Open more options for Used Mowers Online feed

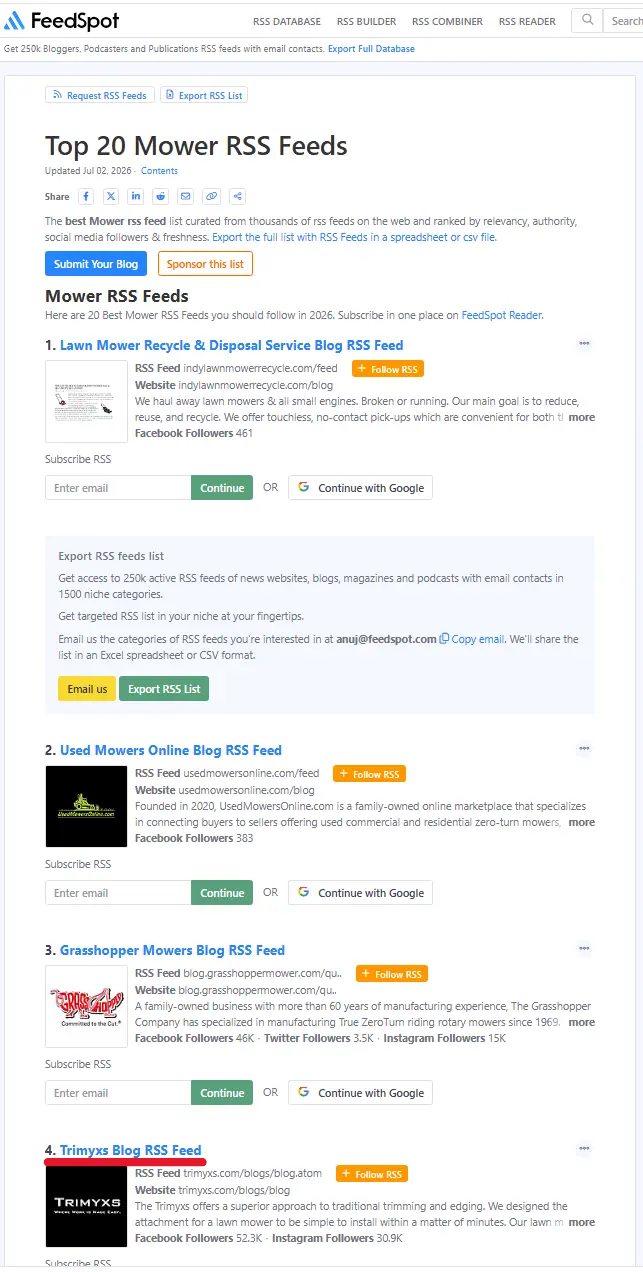584,749
